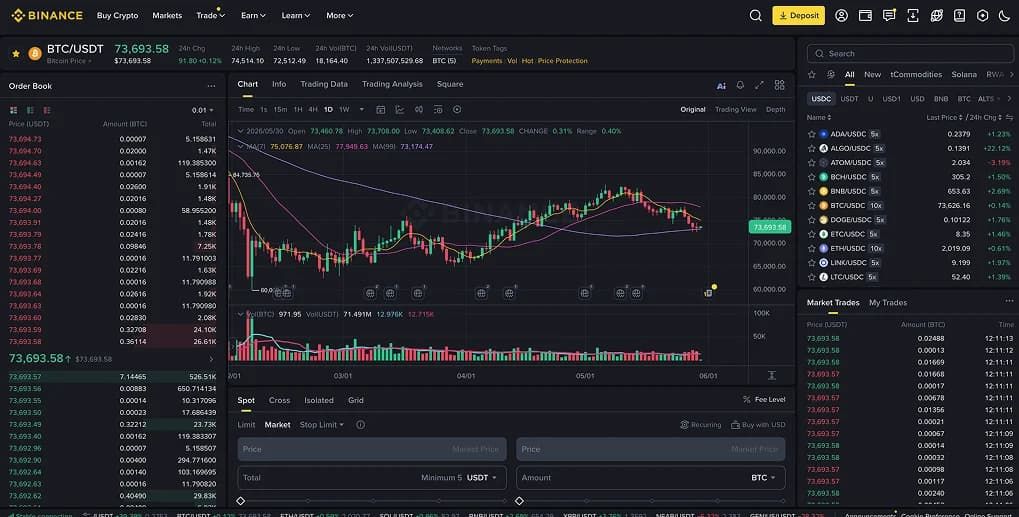Click the sell-side percentage slider handle
The width and height of the screenshot is (1019, 517).
point(519,501)
